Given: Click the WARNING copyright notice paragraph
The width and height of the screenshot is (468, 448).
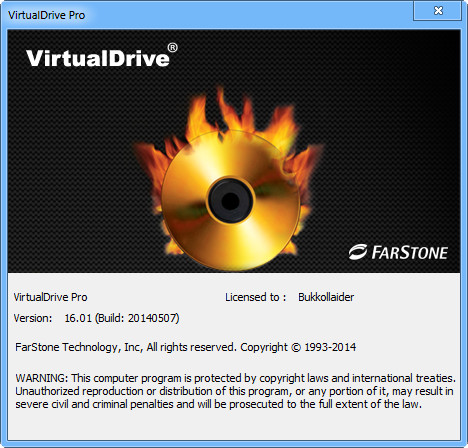Looking at the screenshot, I should [235, 391].
